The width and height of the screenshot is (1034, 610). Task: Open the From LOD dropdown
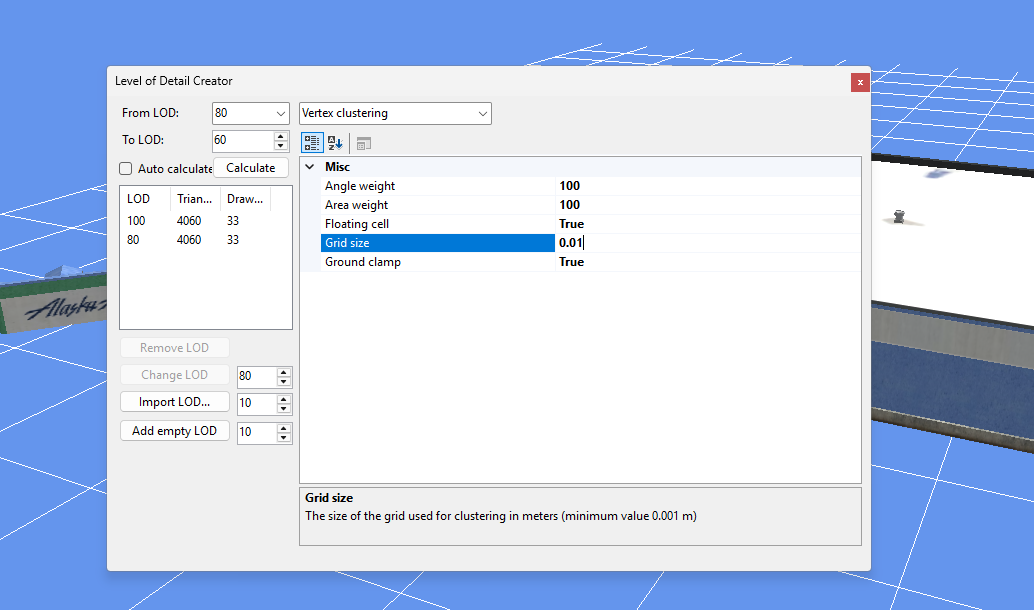point(279,113)
